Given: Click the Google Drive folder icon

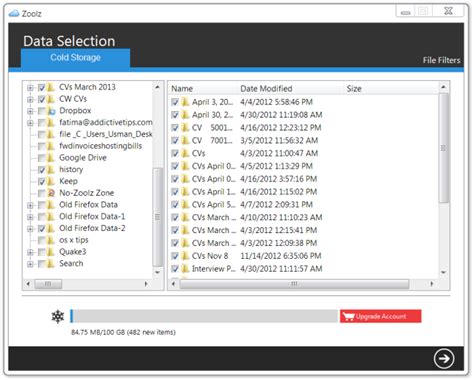Looking at the screenshot, I should coord(51,158).
